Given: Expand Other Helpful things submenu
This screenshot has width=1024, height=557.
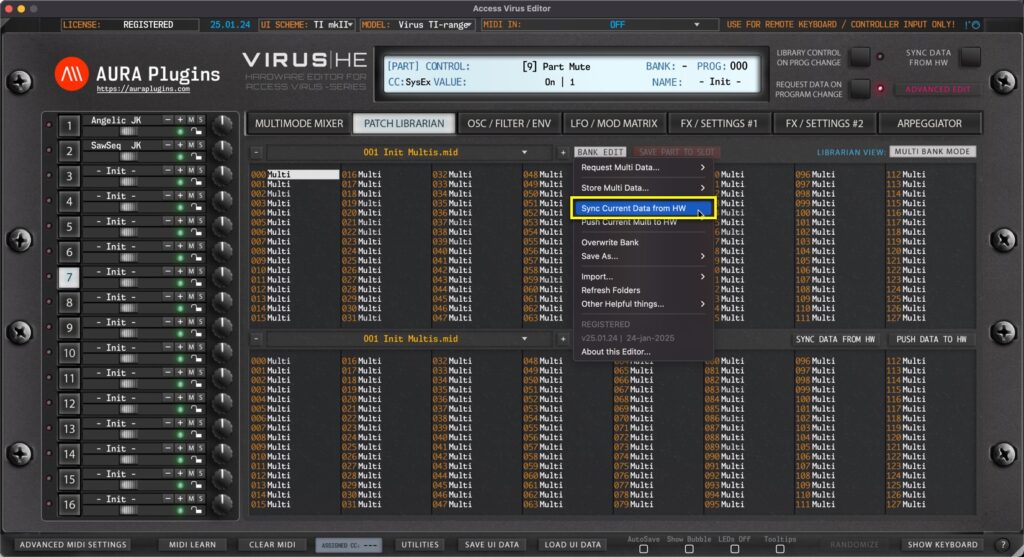Looking at the screenshot, I should click(642, 304).
